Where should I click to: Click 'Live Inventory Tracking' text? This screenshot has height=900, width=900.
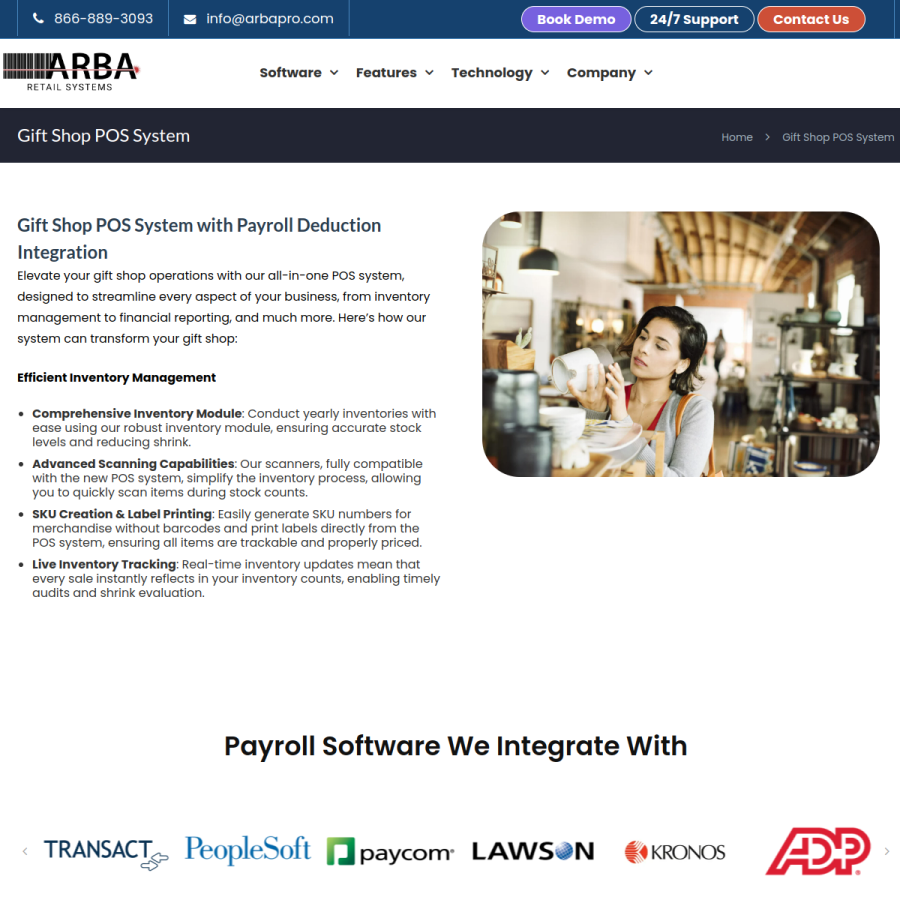point(104,564)
